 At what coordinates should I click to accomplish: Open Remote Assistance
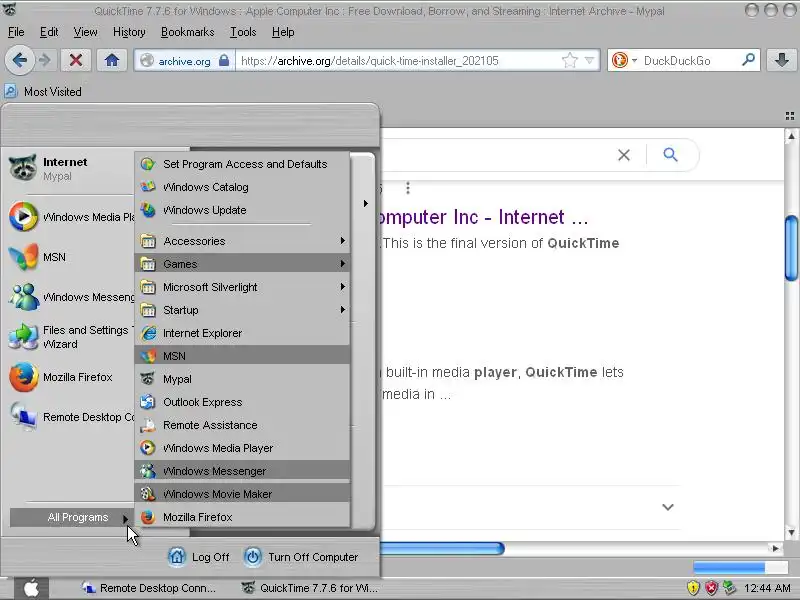pyautogui.click(x=243, y=424)
